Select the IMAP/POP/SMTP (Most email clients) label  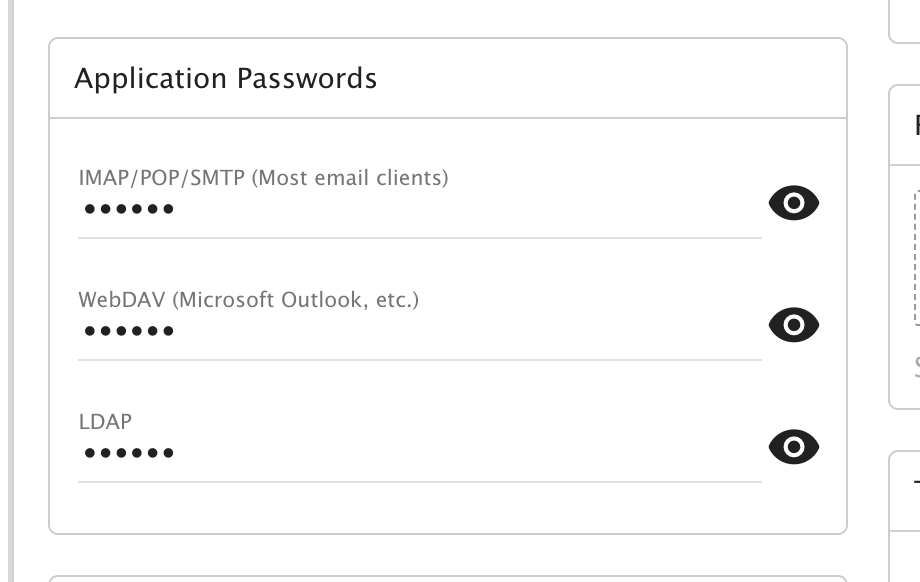point(263,178)
